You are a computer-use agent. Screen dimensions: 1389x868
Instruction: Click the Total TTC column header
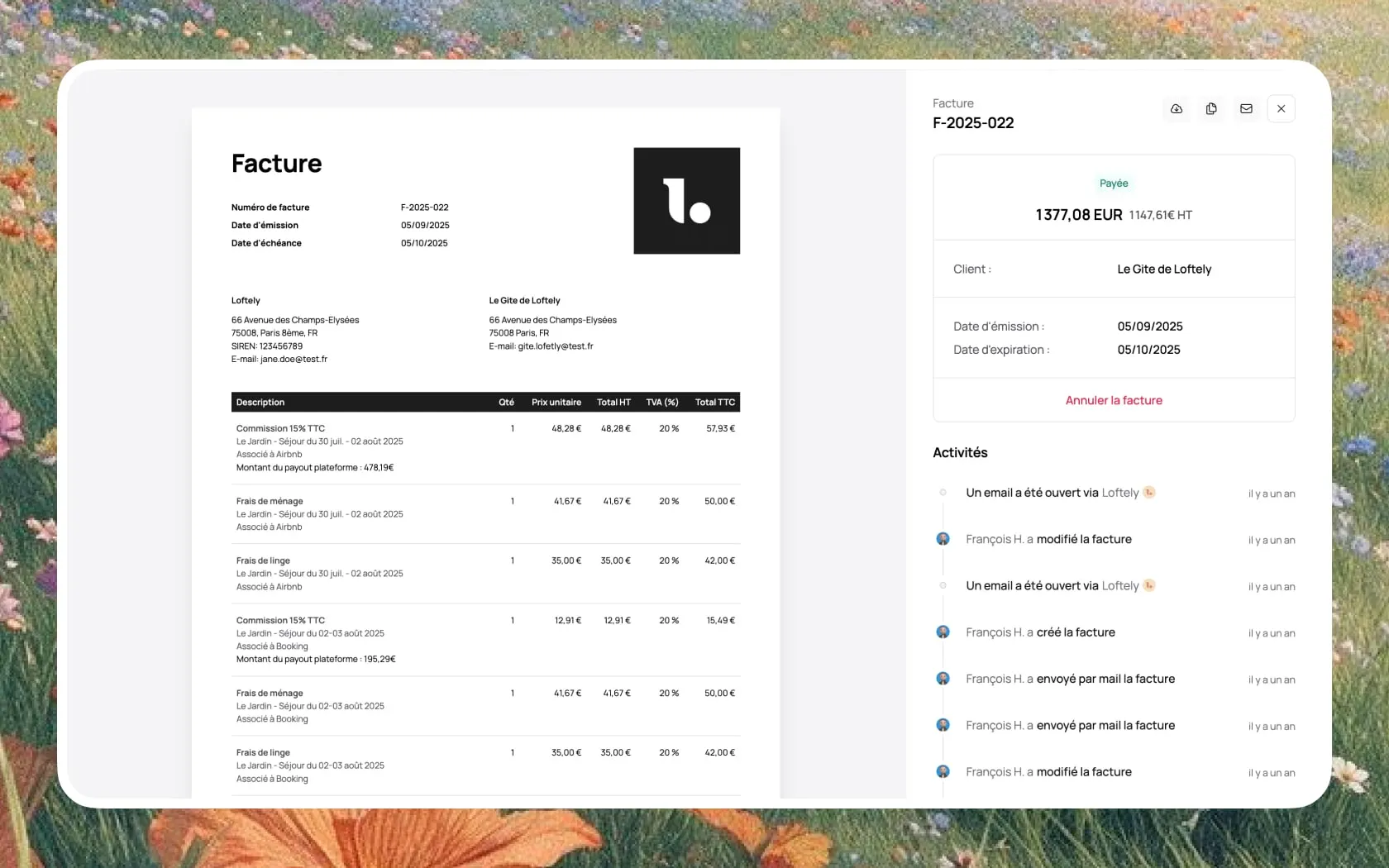point(715,403)
